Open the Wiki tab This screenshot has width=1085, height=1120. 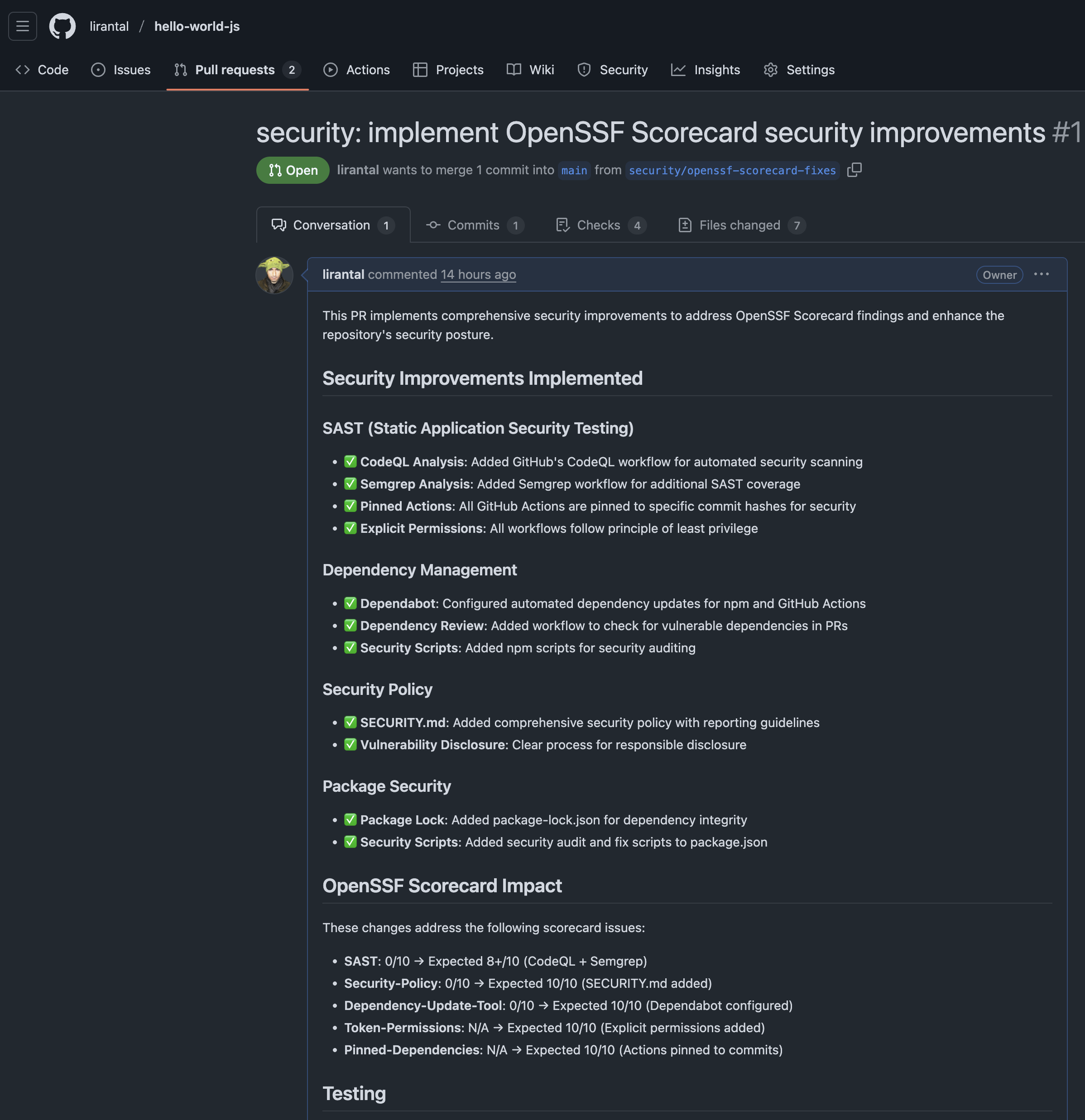(x=530, y=70)
